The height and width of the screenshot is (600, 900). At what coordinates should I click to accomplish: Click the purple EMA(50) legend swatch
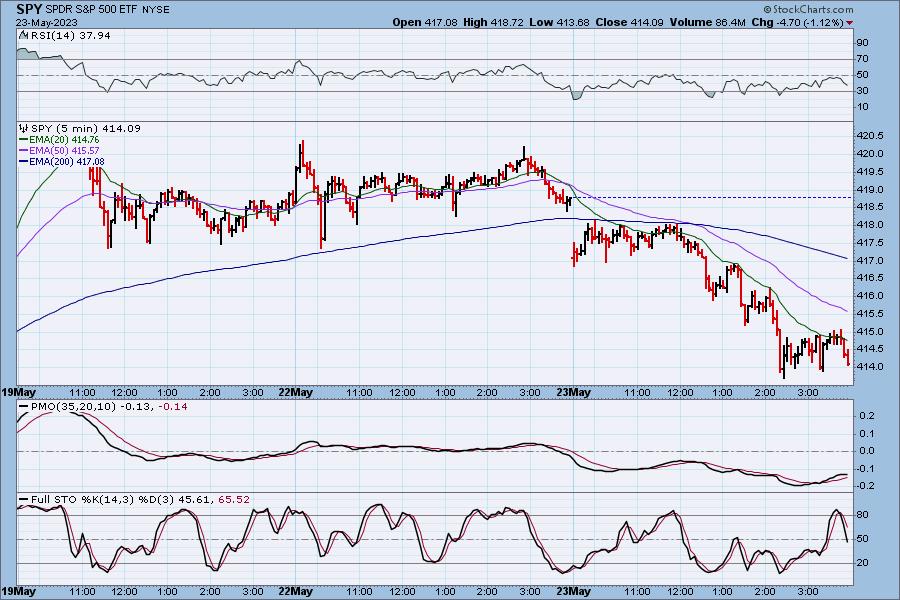click(x=24, y=150)
